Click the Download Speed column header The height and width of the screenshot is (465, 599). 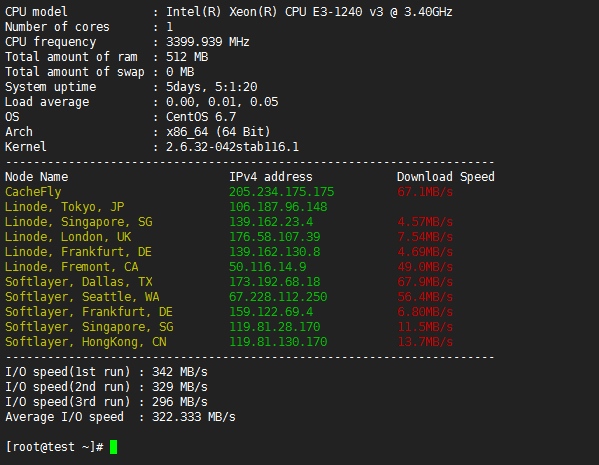coord(446,177)
